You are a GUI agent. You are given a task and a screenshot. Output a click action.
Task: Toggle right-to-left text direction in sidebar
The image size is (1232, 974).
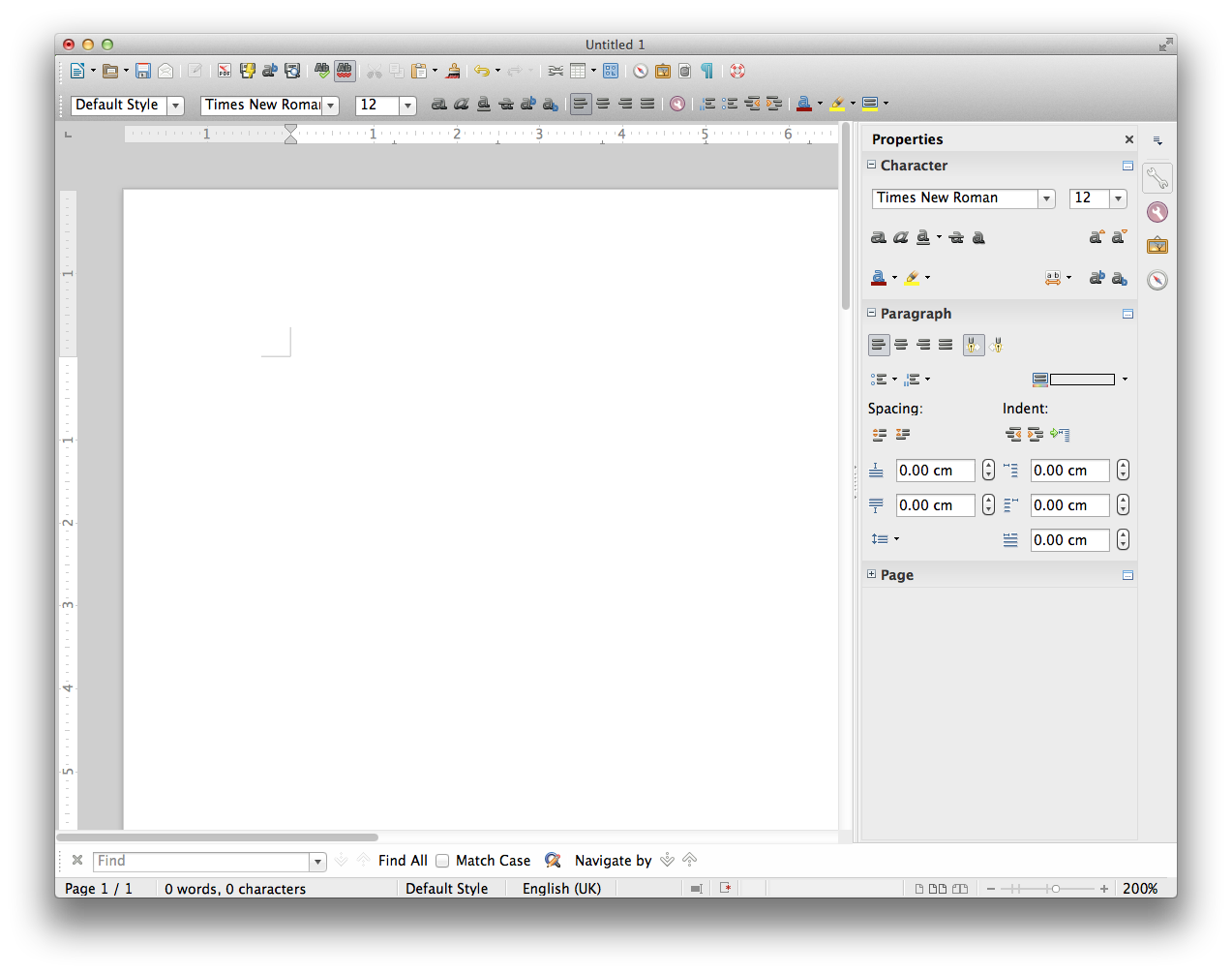point(997,345)
